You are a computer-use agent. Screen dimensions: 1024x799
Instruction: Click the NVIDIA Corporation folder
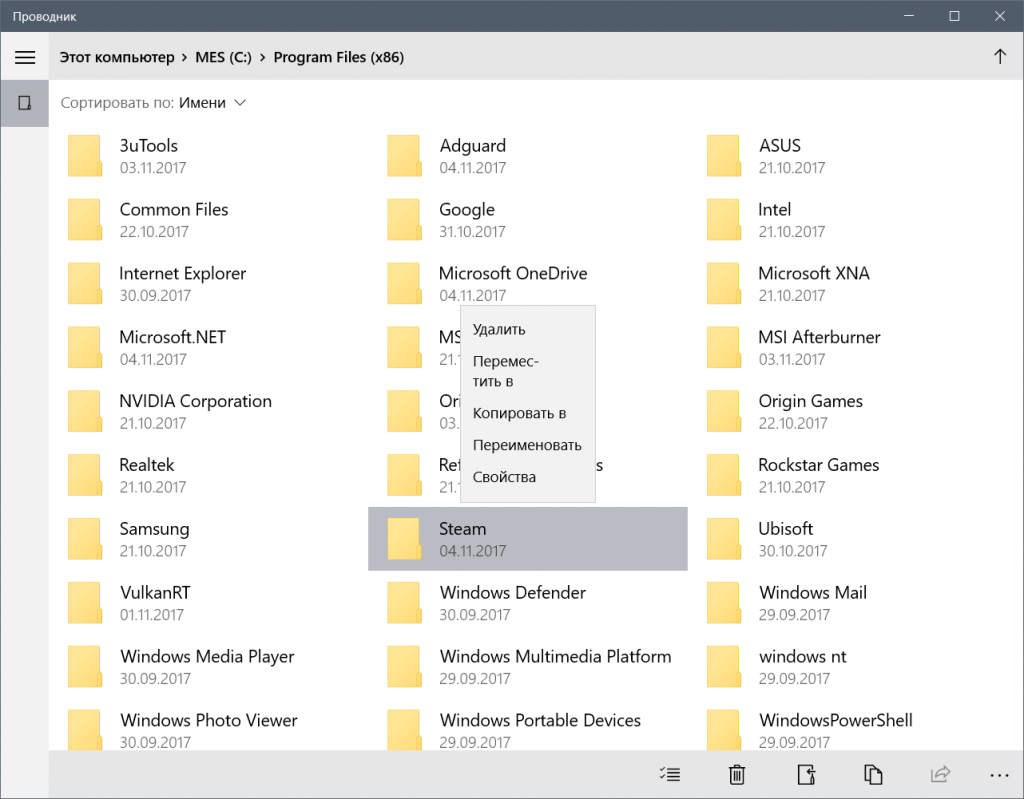(195, 410)
